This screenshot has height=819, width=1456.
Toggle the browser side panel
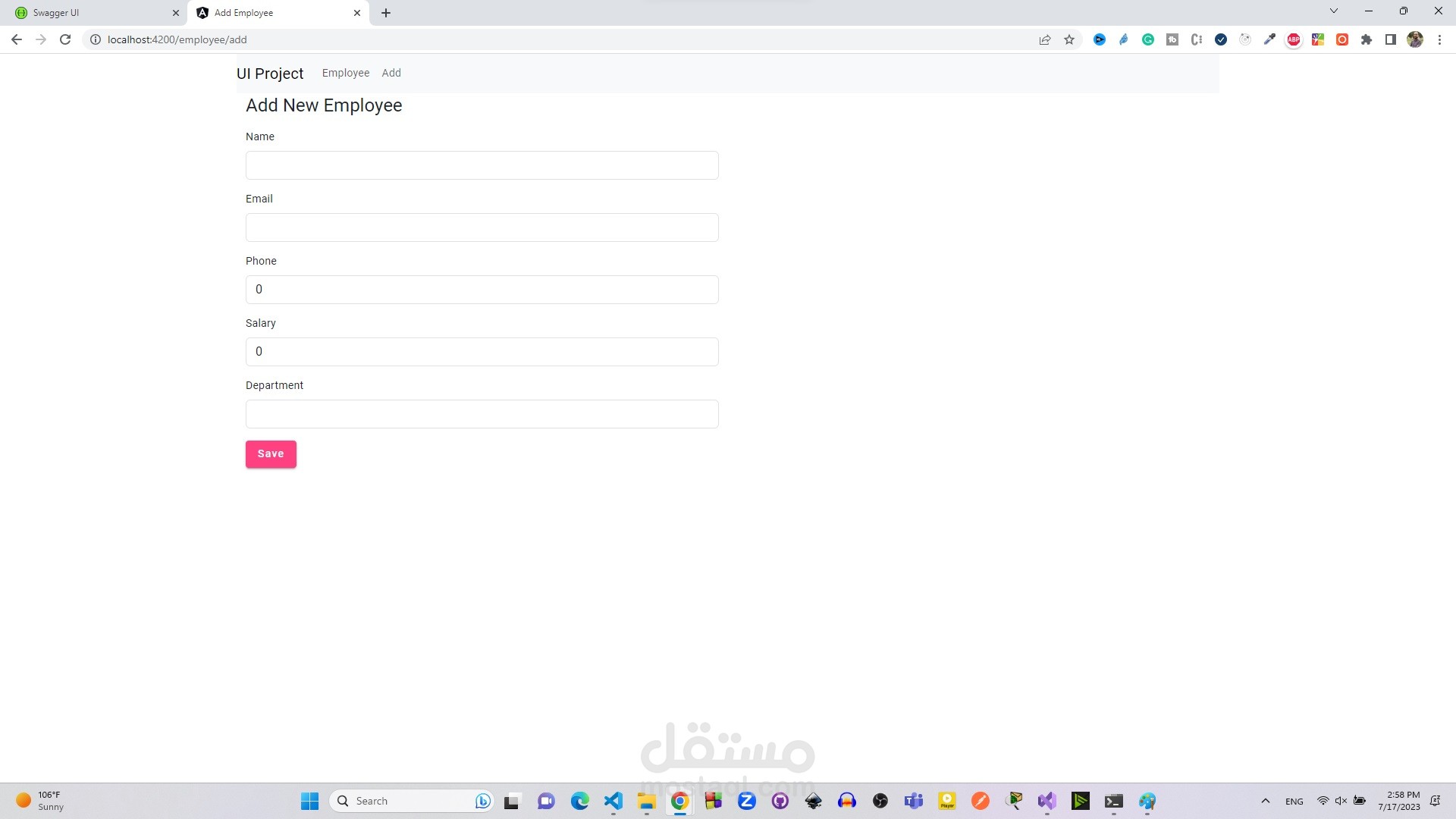[1391, 39]
